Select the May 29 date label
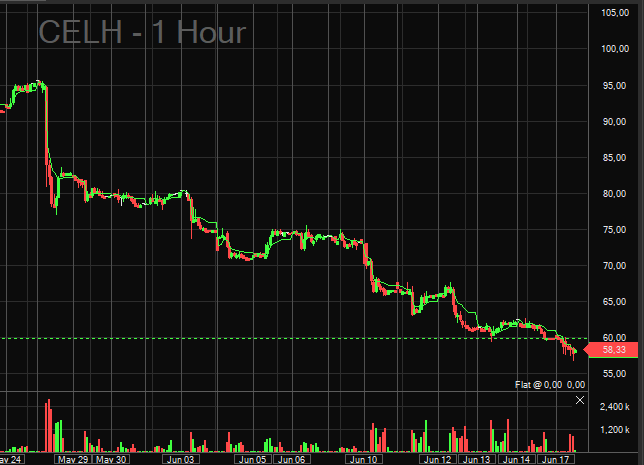 [x=73, y=460]
